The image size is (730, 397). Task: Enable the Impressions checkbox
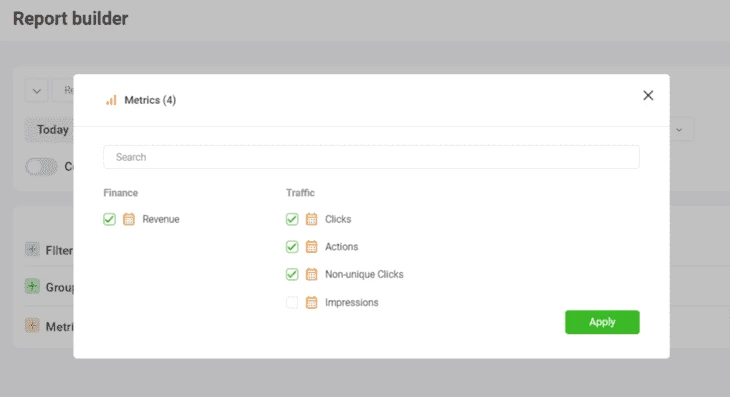[x=292, y=303]
